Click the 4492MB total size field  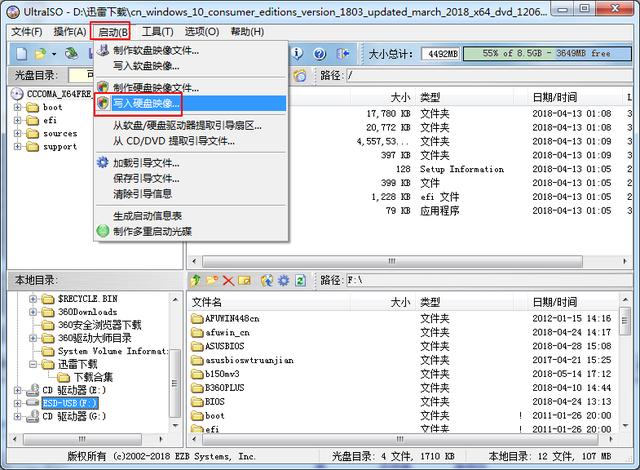click(440, 54)
